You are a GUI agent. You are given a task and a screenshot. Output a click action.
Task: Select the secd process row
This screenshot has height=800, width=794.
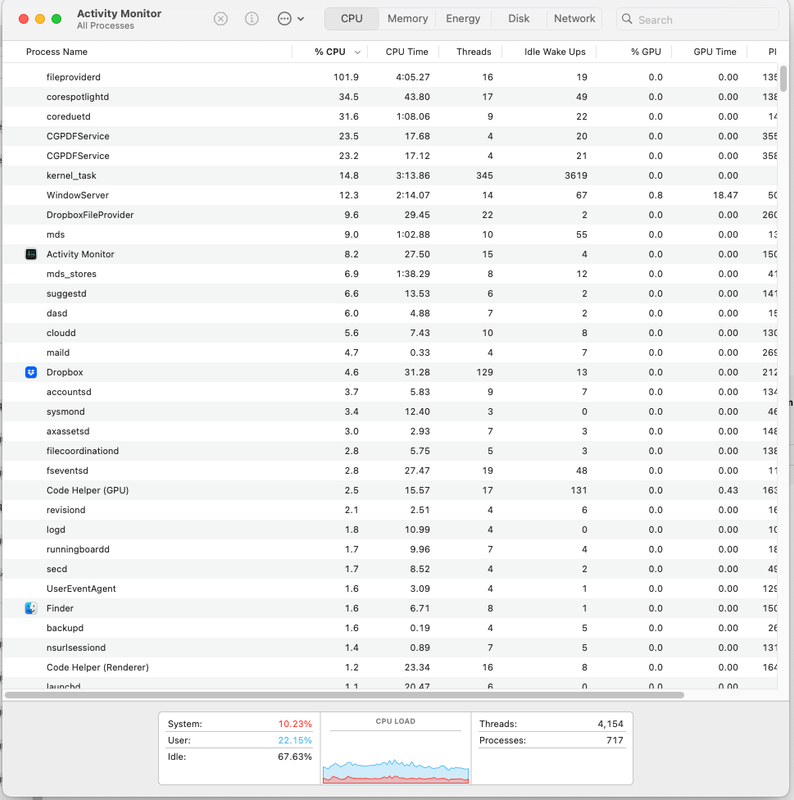tap(390, 569)
